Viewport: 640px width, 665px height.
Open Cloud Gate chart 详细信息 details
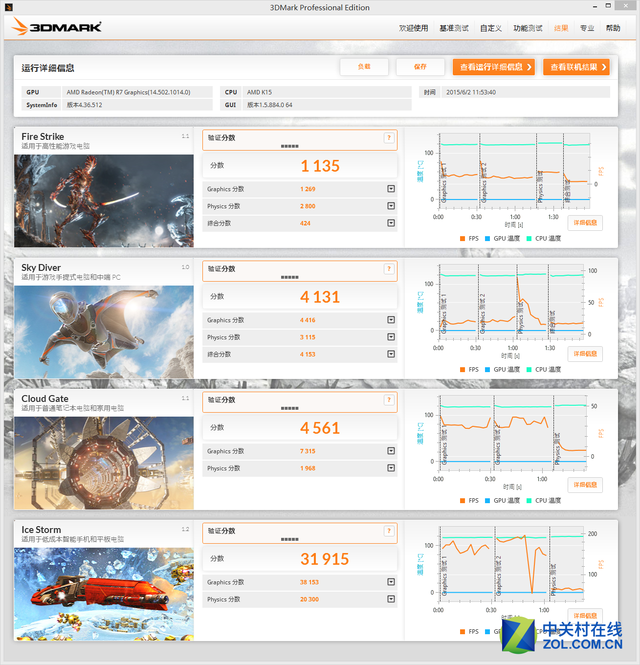585,485
